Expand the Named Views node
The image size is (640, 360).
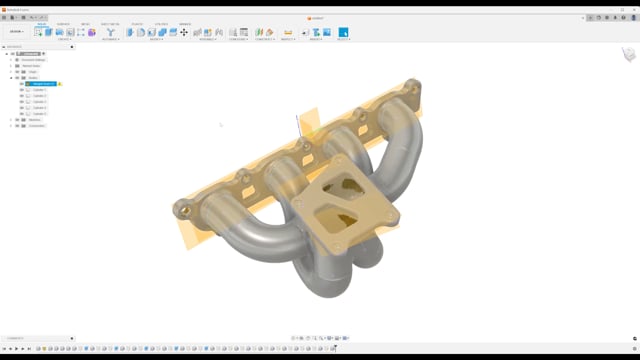pyautogui.click(x=11, y=66)
